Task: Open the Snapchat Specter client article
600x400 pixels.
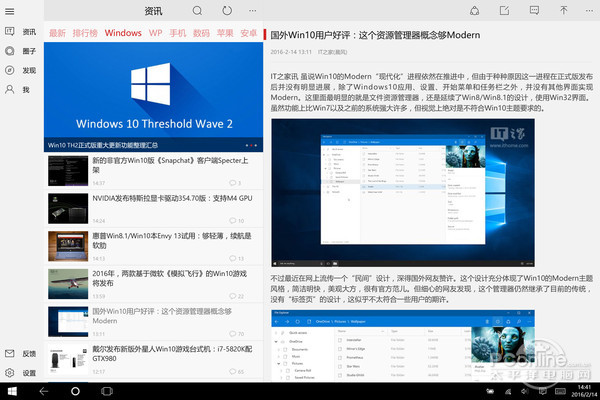Action: [153, 171]
